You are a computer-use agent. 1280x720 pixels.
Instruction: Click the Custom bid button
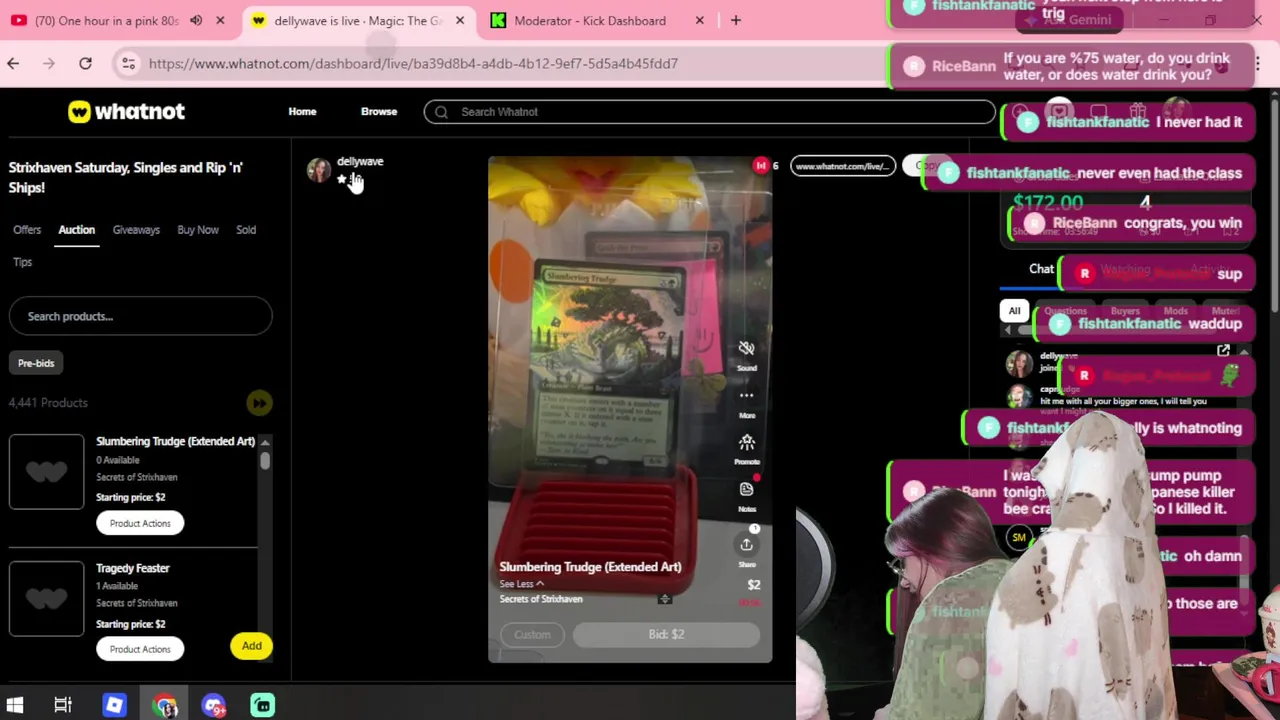click(532, 634)
